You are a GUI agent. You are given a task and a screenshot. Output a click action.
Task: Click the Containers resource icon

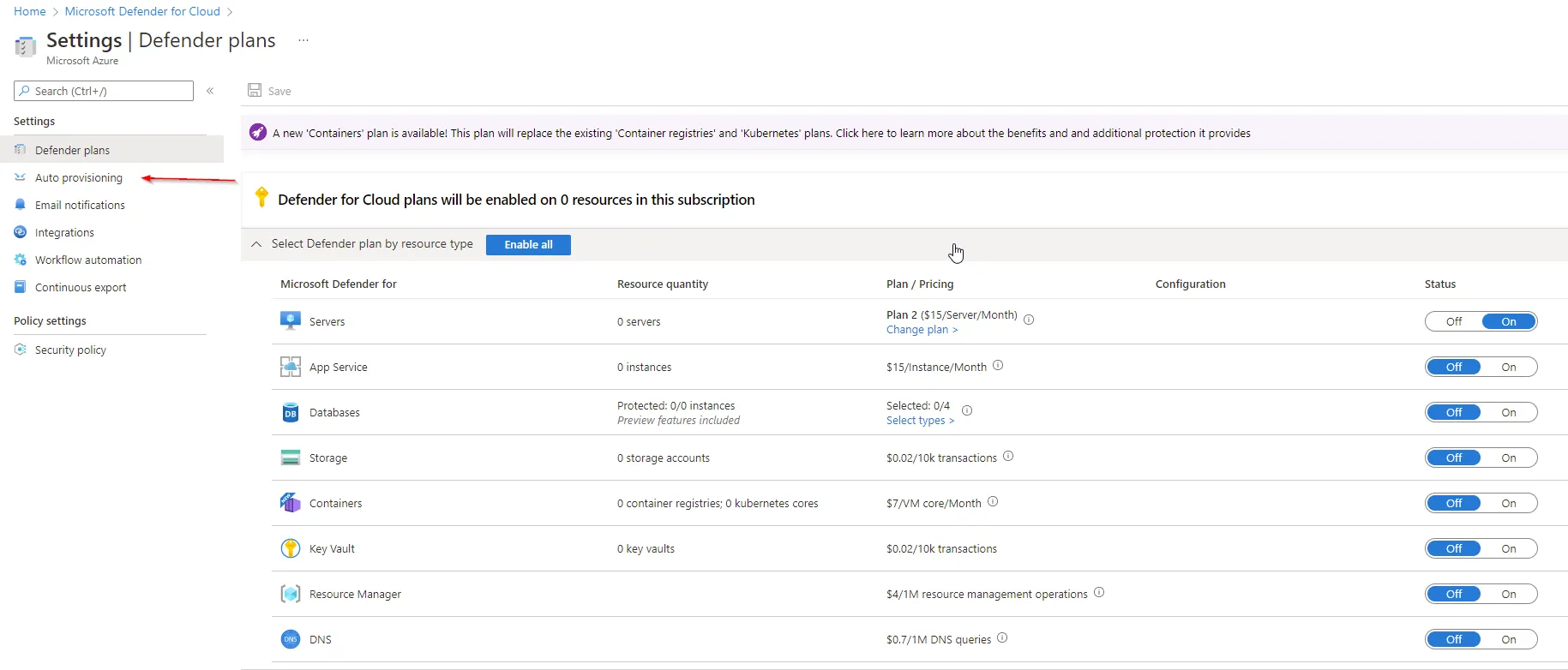291,503
